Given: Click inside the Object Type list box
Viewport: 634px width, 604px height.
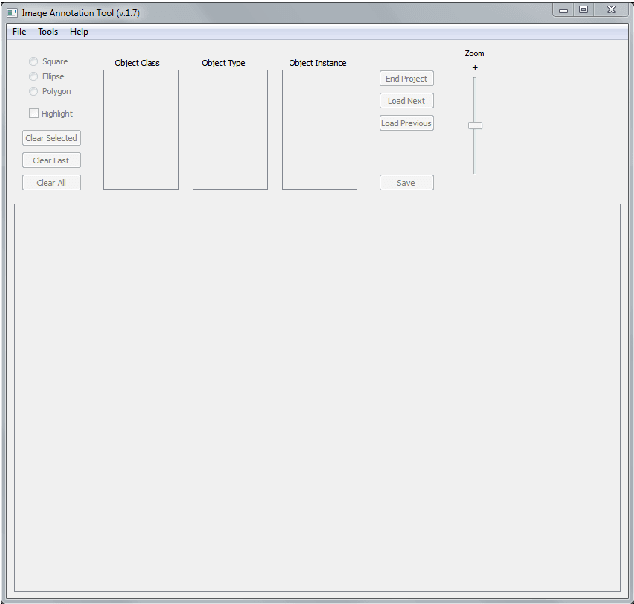Looking at the screenshot, I should [x=230, y=130].
